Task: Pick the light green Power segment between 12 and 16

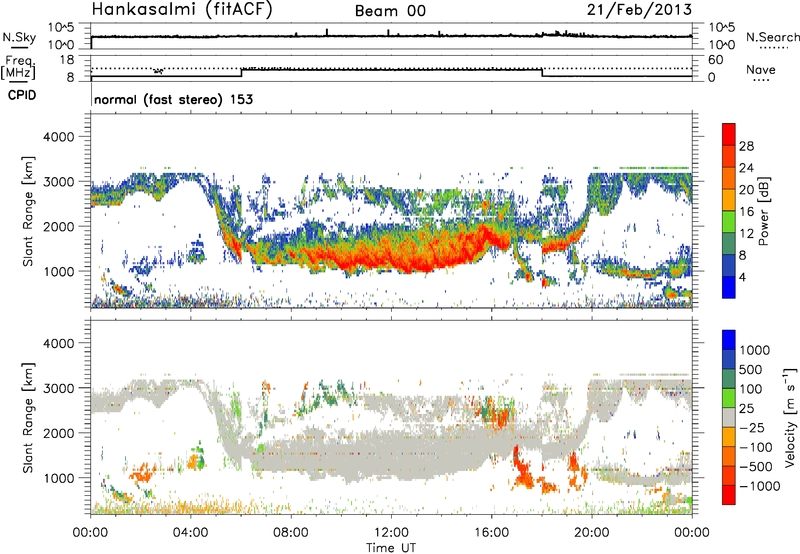Action: coord(729,222)
